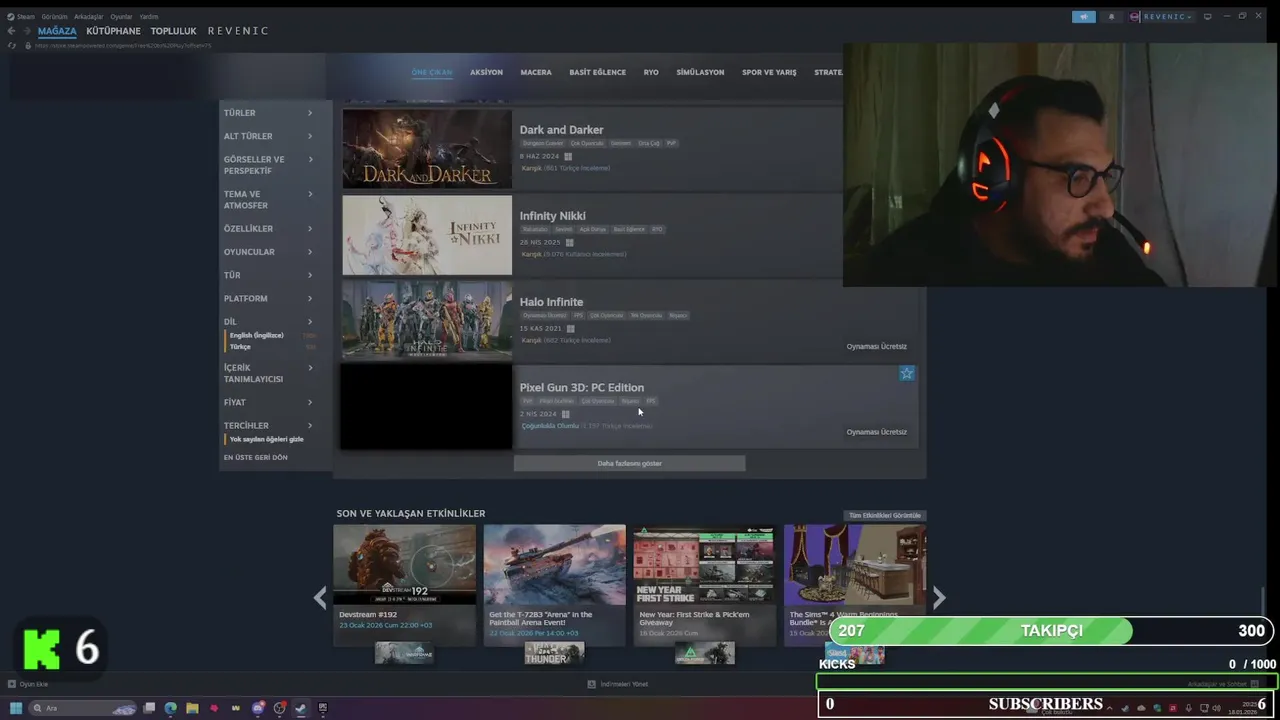Switch to Big Picture monitor icon
Image resolution: width=1280 pixels, height=720 pixels.
[1208, 16]
